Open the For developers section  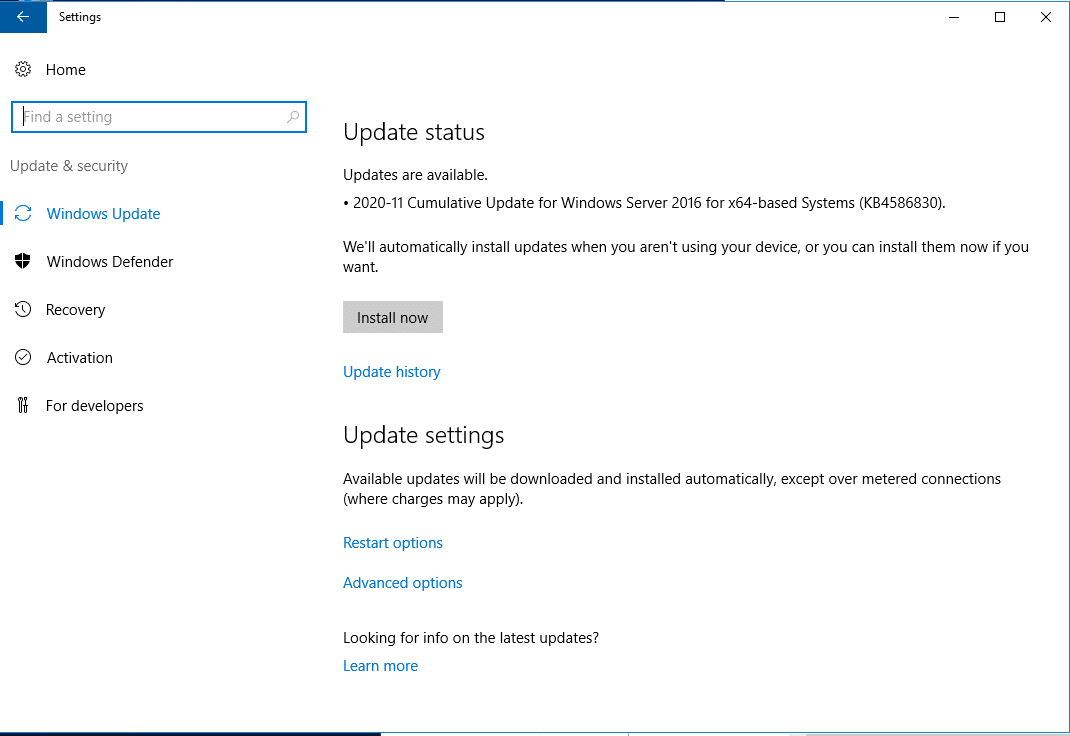pos(94,405)
